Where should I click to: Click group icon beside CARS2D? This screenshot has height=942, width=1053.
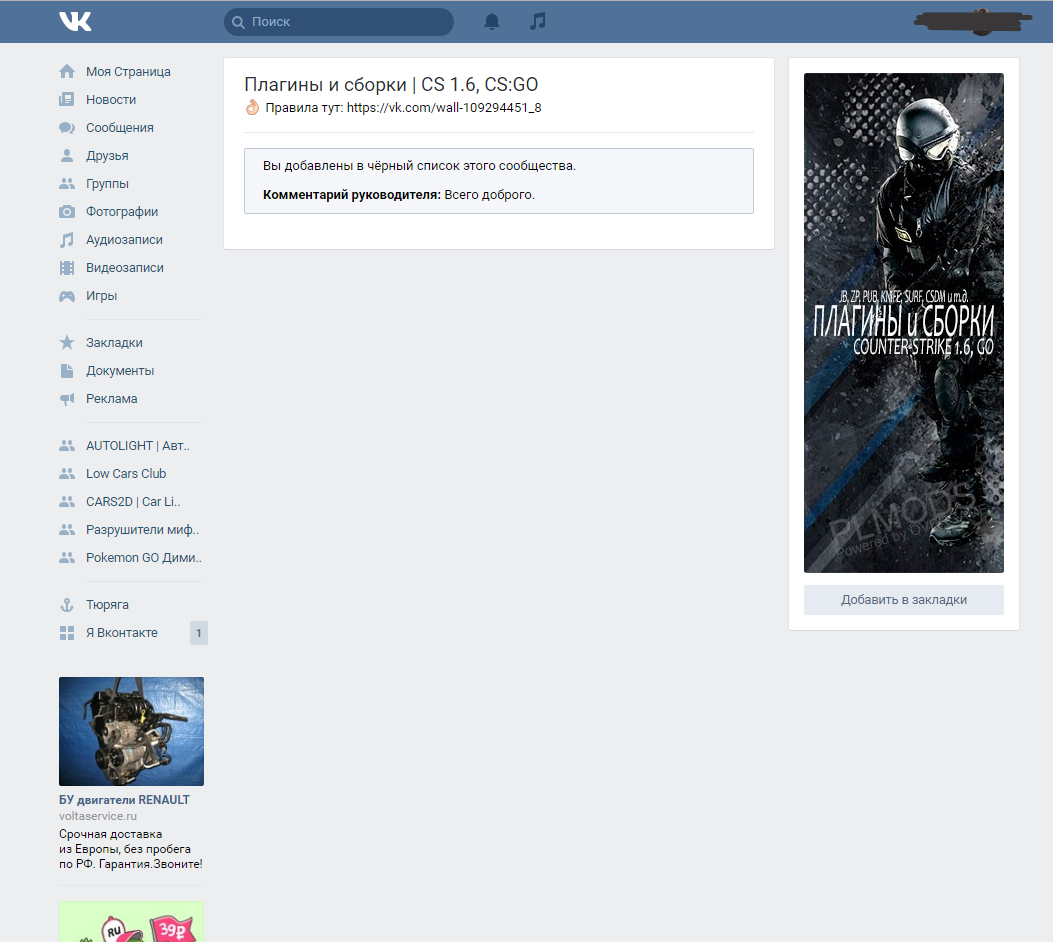click(x=66, y=502)
